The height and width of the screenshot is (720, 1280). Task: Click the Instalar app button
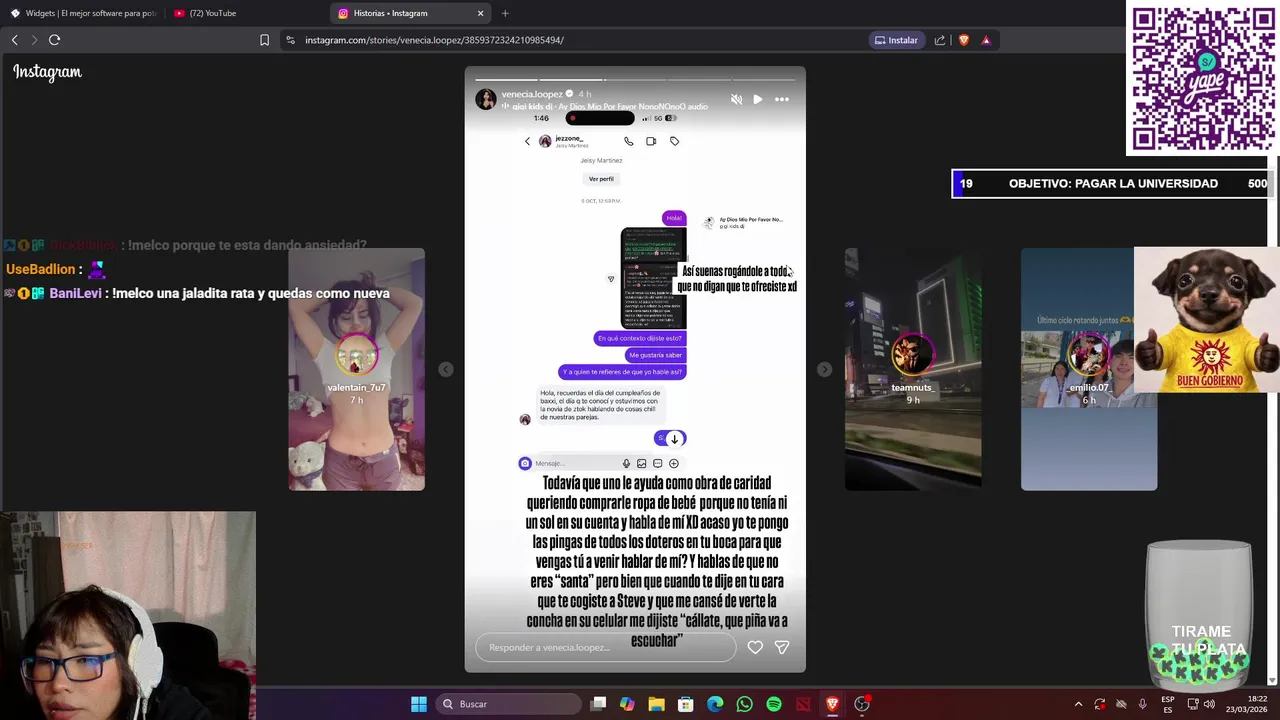(x=896, y=40)
